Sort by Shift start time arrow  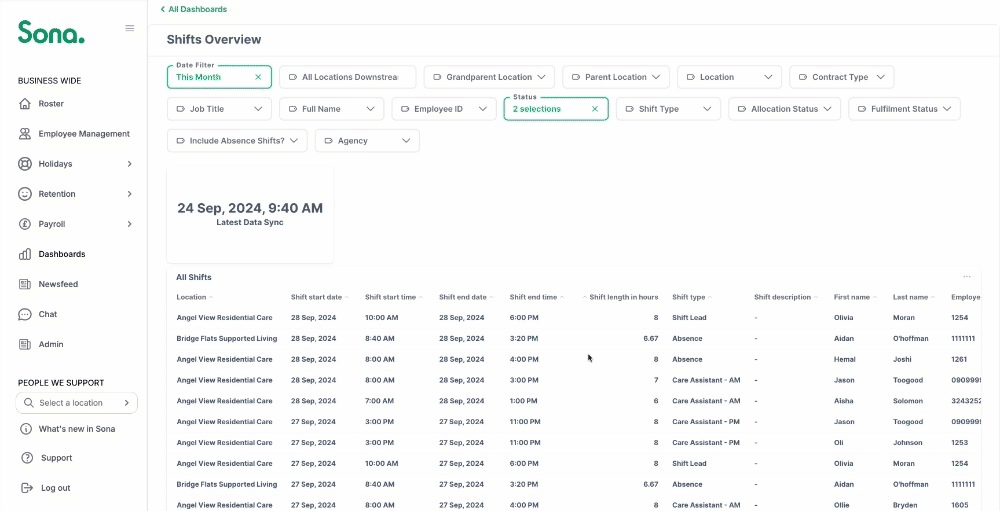click(421, 297)
